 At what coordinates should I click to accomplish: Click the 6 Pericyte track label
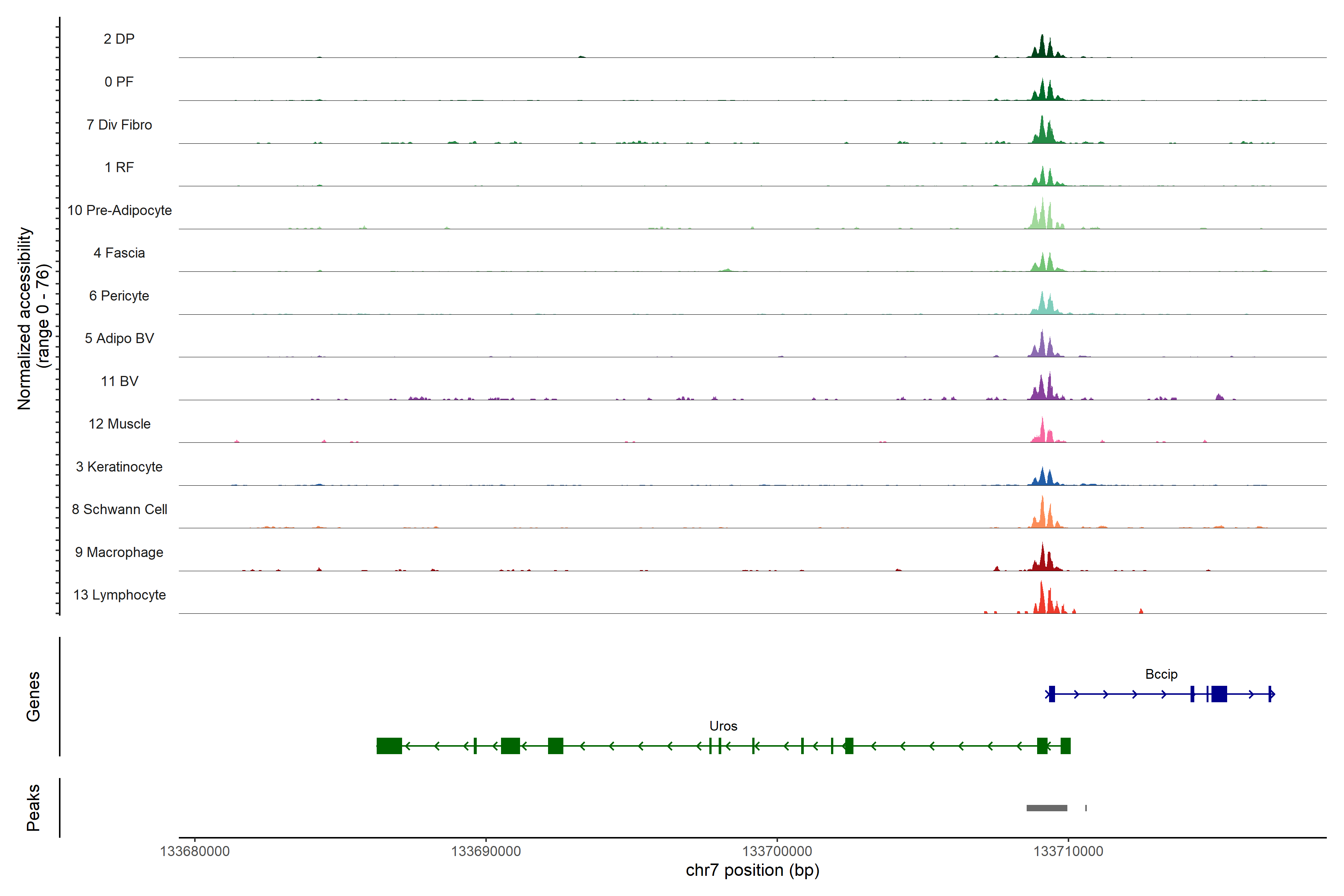point(119,296)
